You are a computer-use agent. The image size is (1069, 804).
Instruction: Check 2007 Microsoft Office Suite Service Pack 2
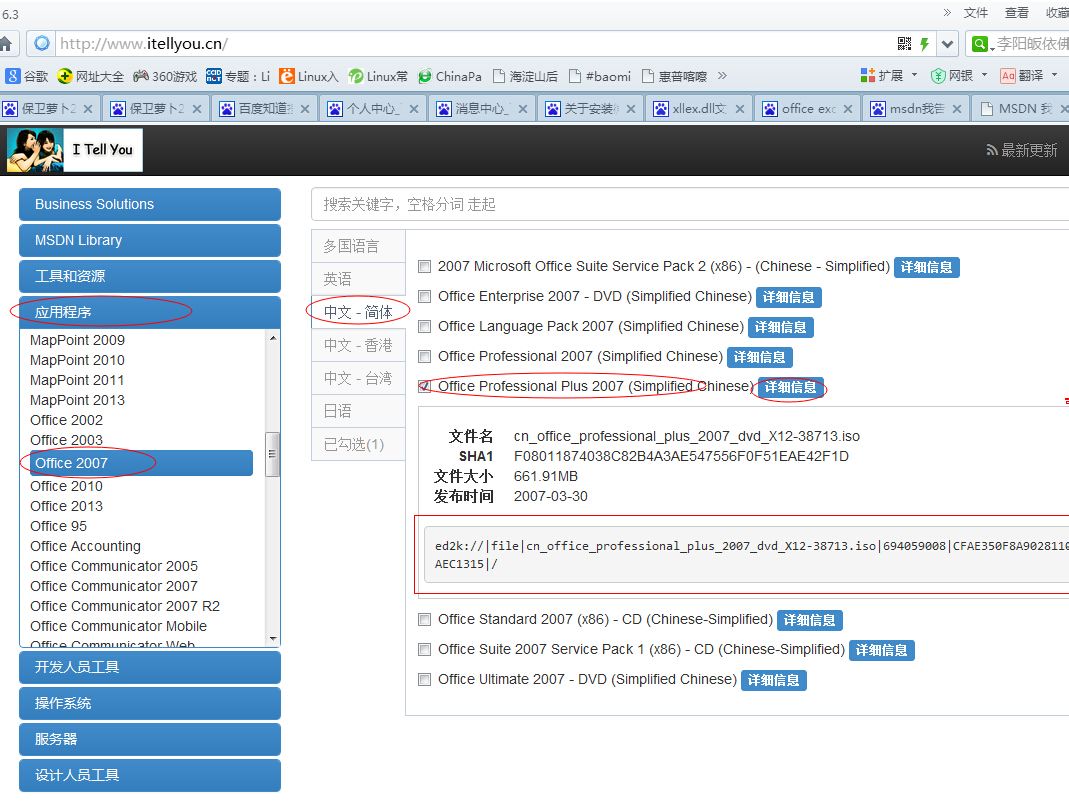pyautogui.click(x=424, y=267)
